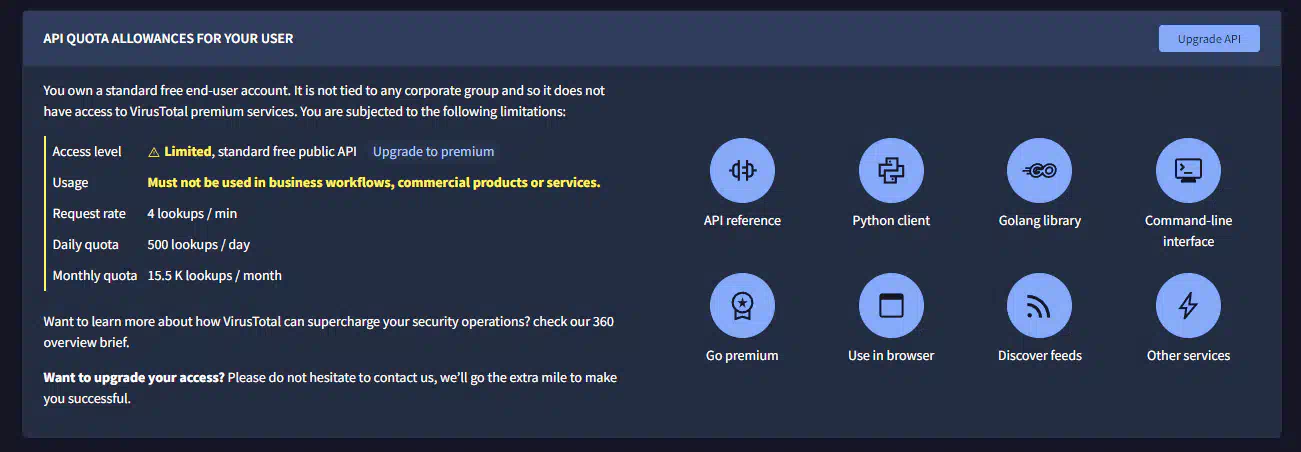Click the 'Request rate' row label
Image resolution: width=1301 pixels, height=452 pixels.
coord(89,214)
